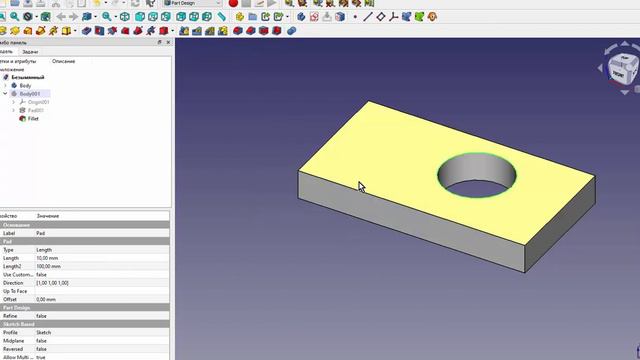Click the Create Body icon
The width and height of the screenshot is (640, 360).
tap(301, 17)
